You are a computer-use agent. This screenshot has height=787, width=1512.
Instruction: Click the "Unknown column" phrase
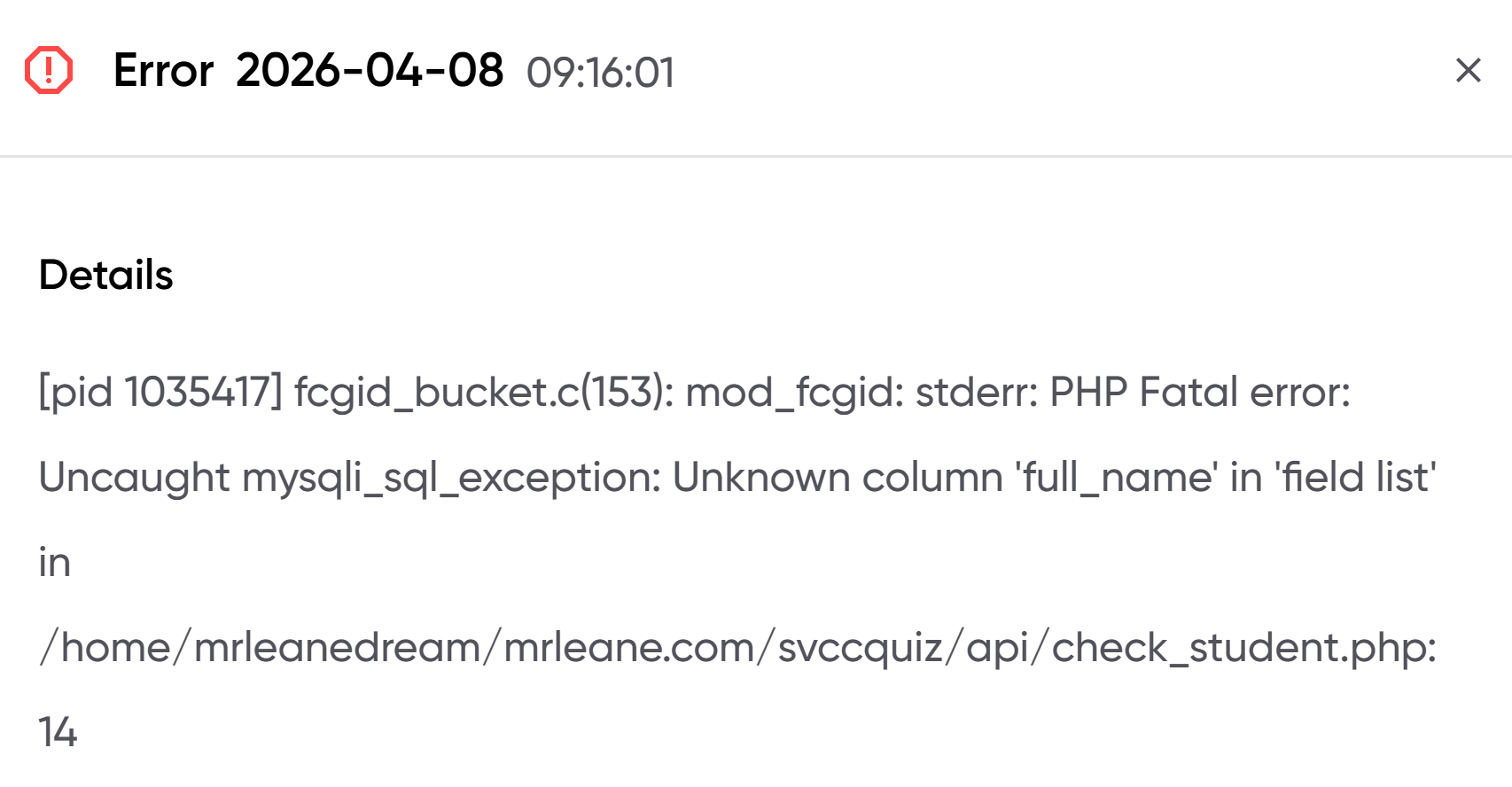(x=838, y=478)
